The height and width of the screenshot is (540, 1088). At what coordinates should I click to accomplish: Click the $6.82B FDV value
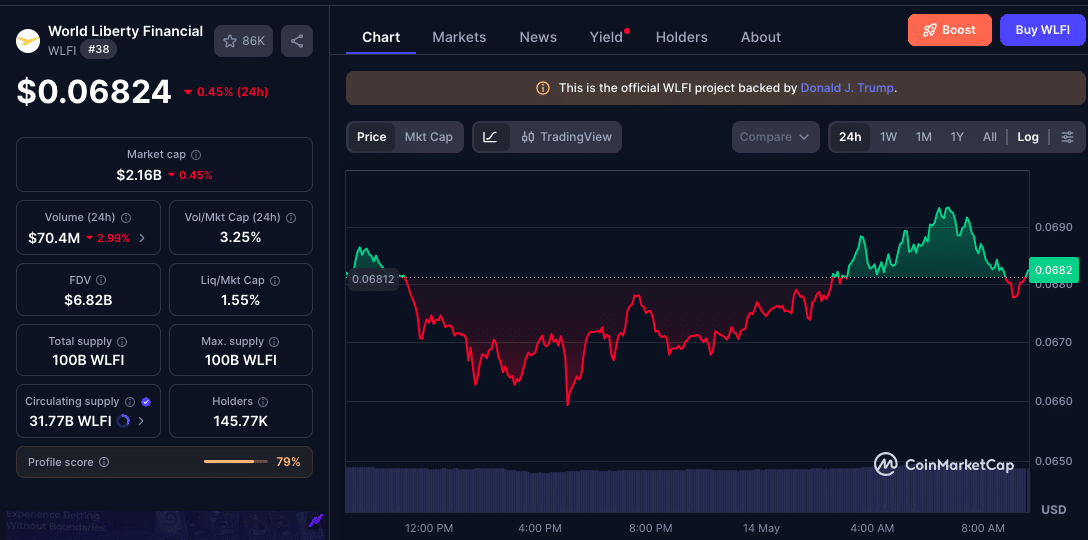[88, 301]
